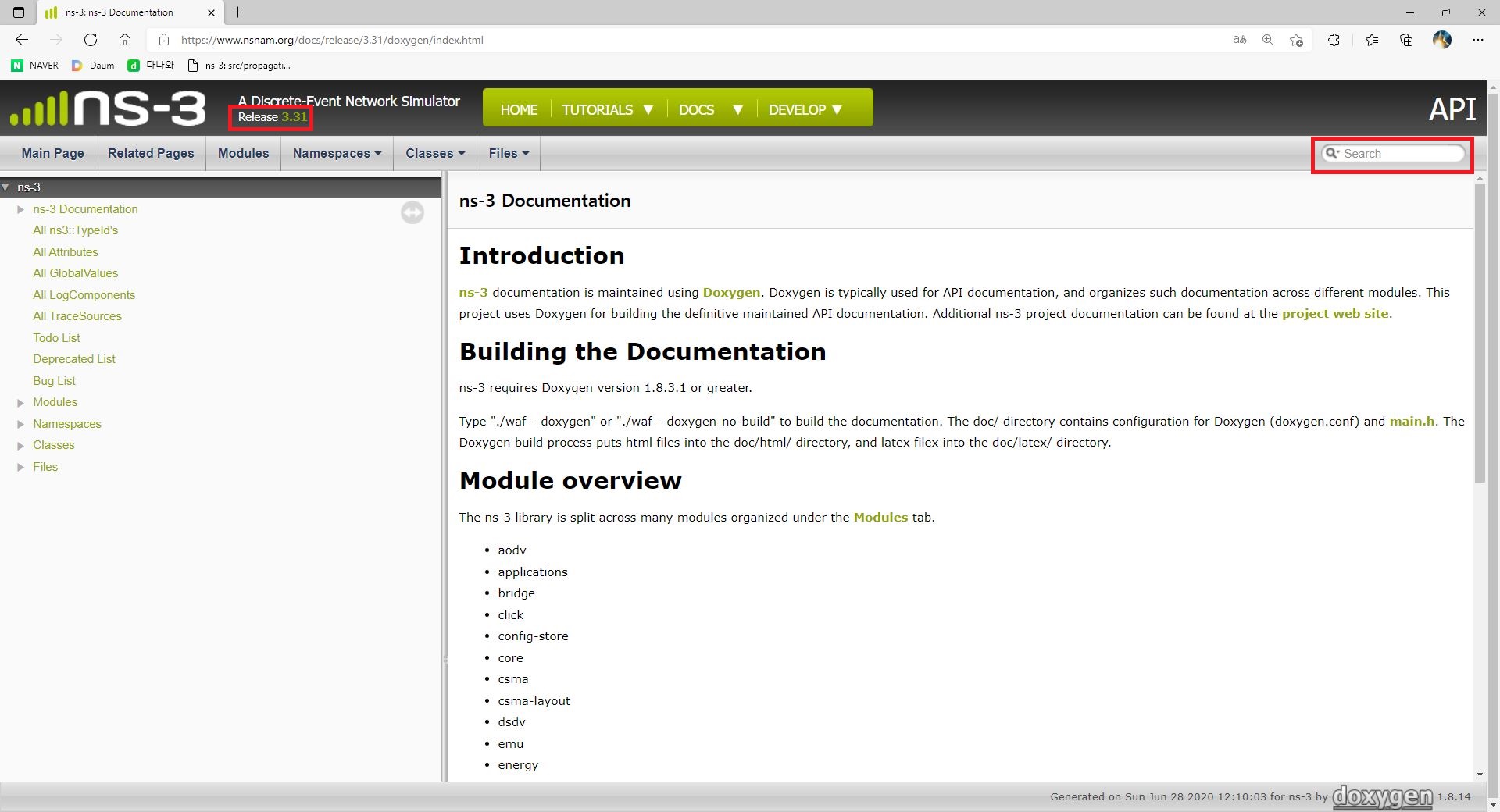Open All TraceSources in the sidebar tree
The height and width of the screenshot is (812, 1500).
pyautogui.click(x=77, y=316)
